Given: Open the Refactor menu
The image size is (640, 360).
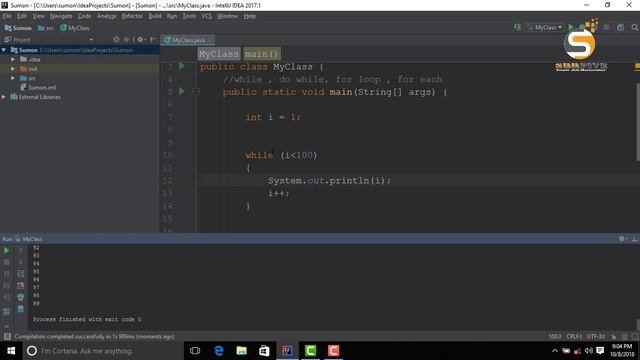Looking at the screenshot, I should pyautogui.click(x=132, y=16).
